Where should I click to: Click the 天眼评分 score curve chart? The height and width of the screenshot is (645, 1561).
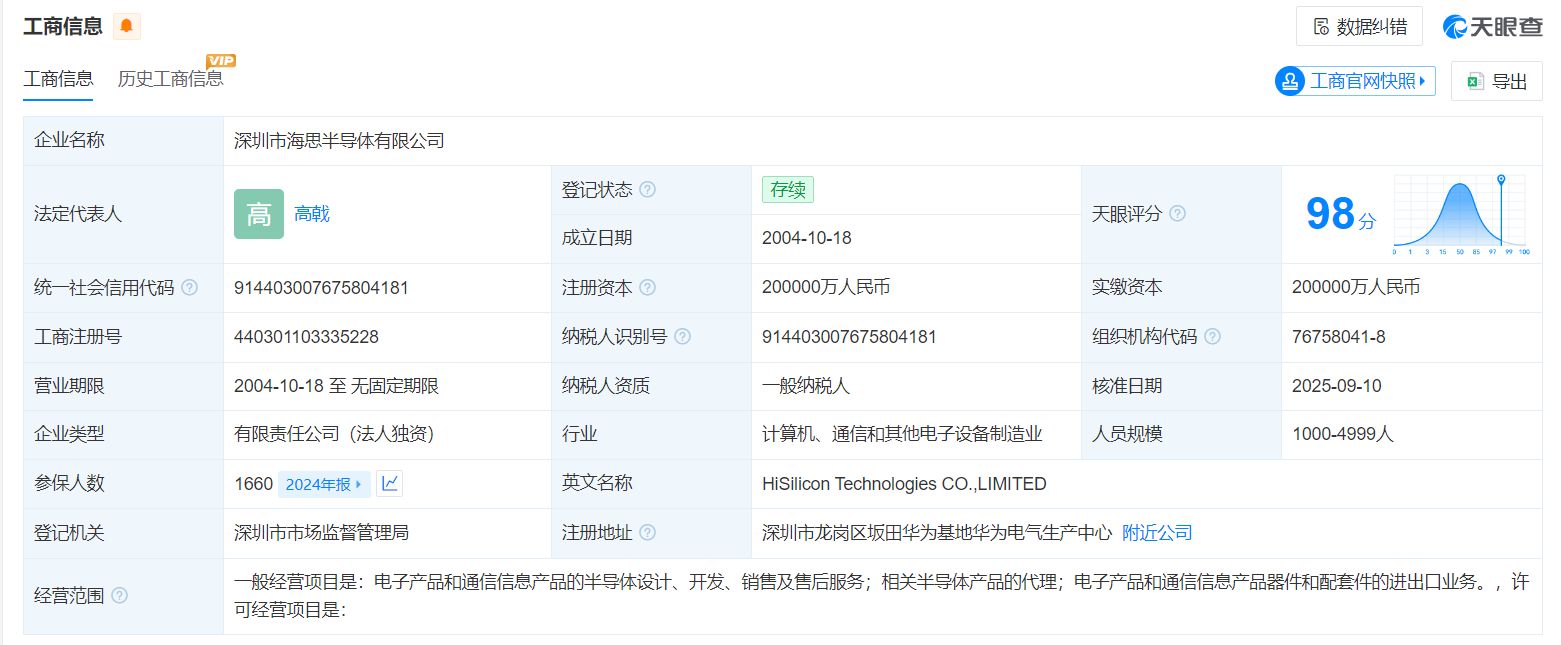tap(1458, 212)
